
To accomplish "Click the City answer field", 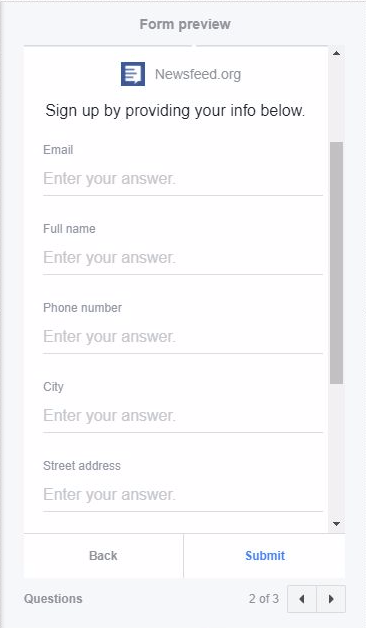I will point(183,415).
